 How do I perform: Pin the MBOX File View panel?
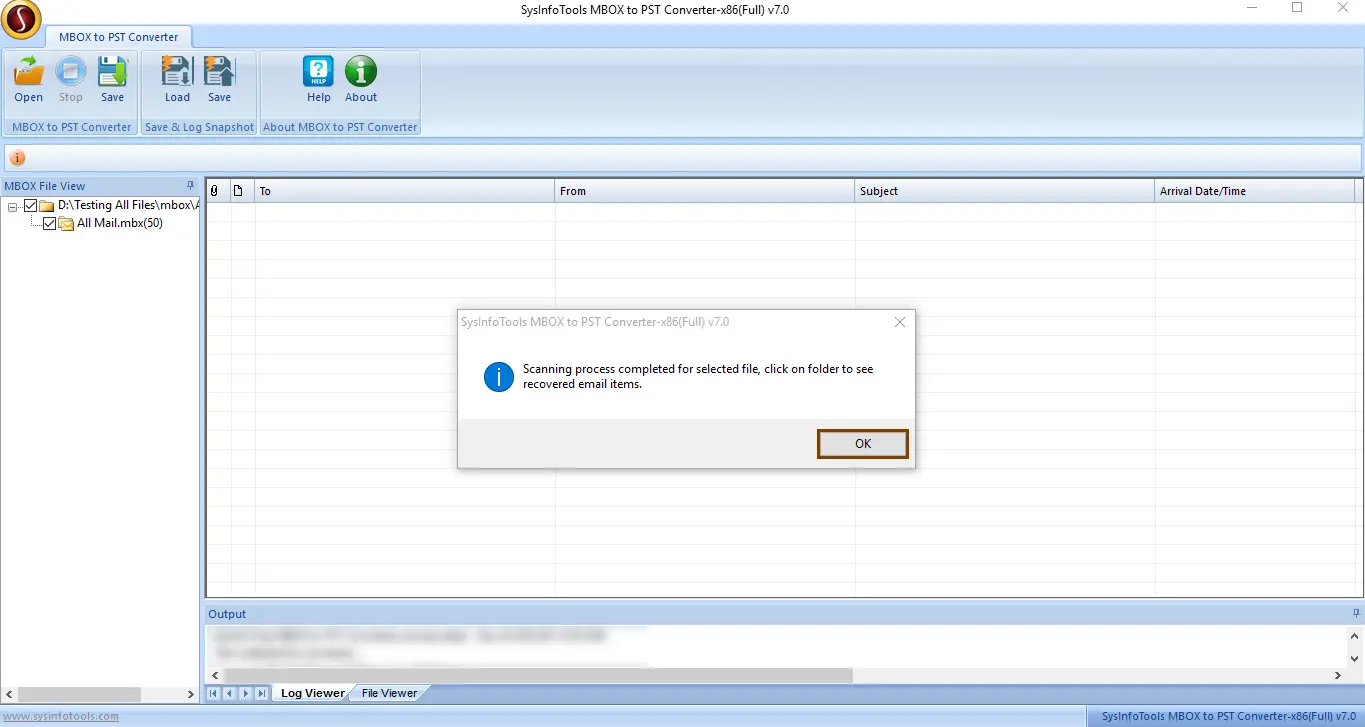tap(191, 186)
